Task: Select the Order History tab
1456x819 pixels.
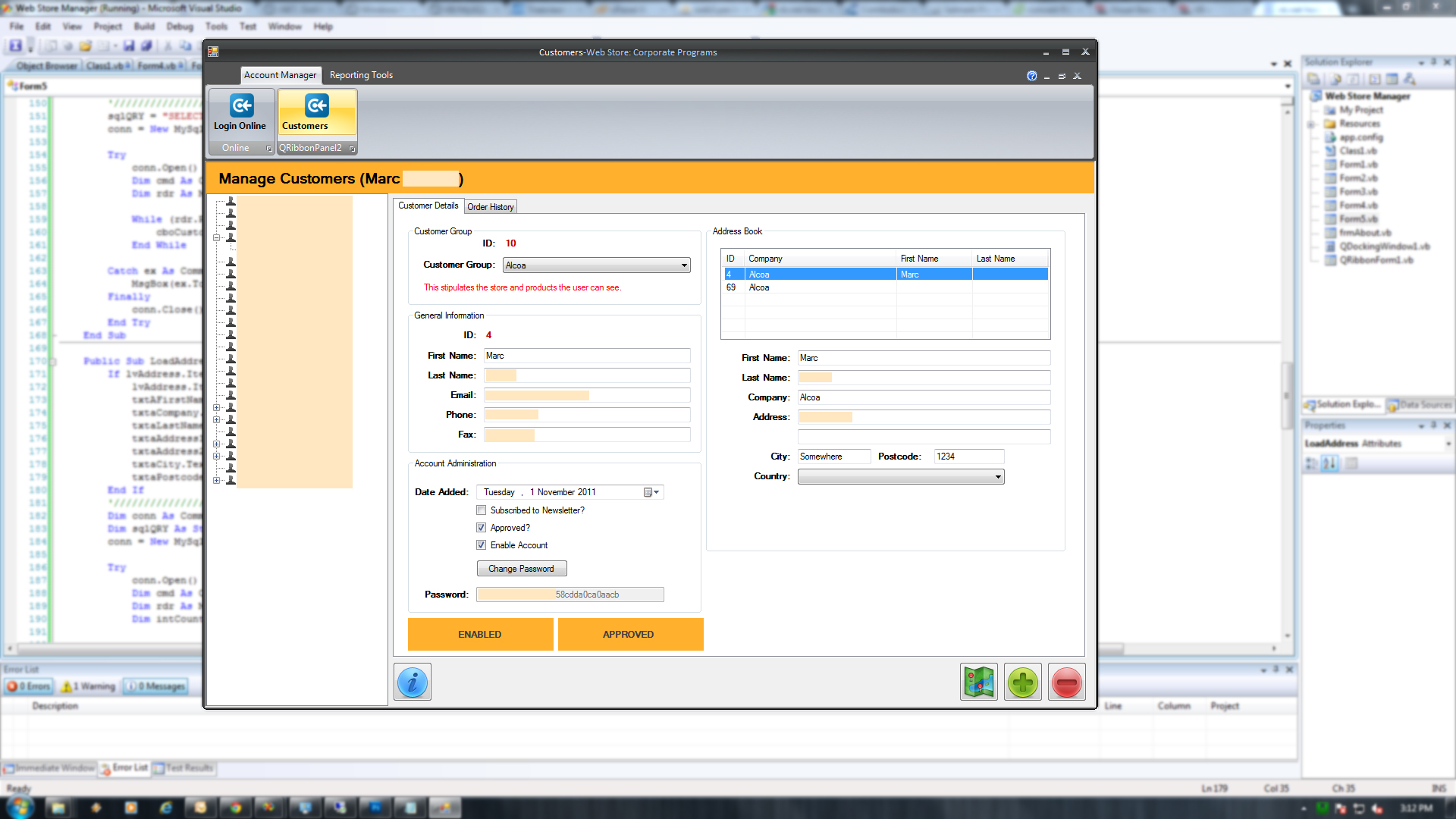Action: 491,207
